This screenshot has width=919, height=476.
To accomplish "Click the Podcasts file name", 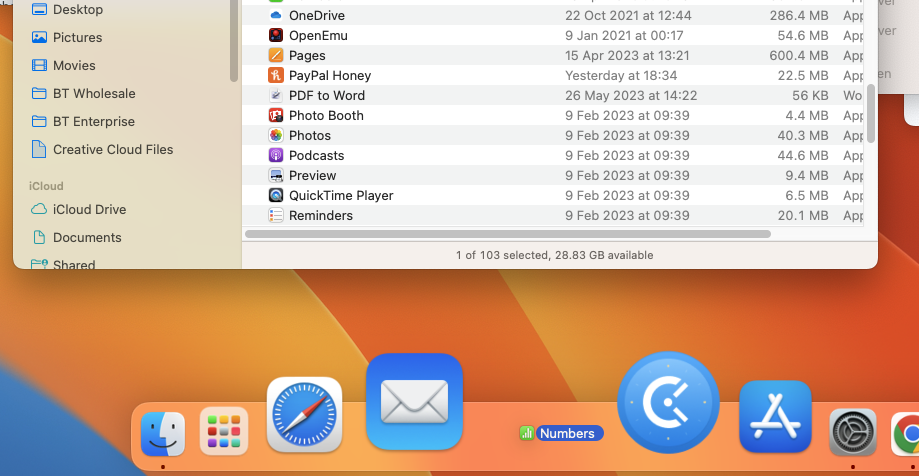I will (316, 155).
